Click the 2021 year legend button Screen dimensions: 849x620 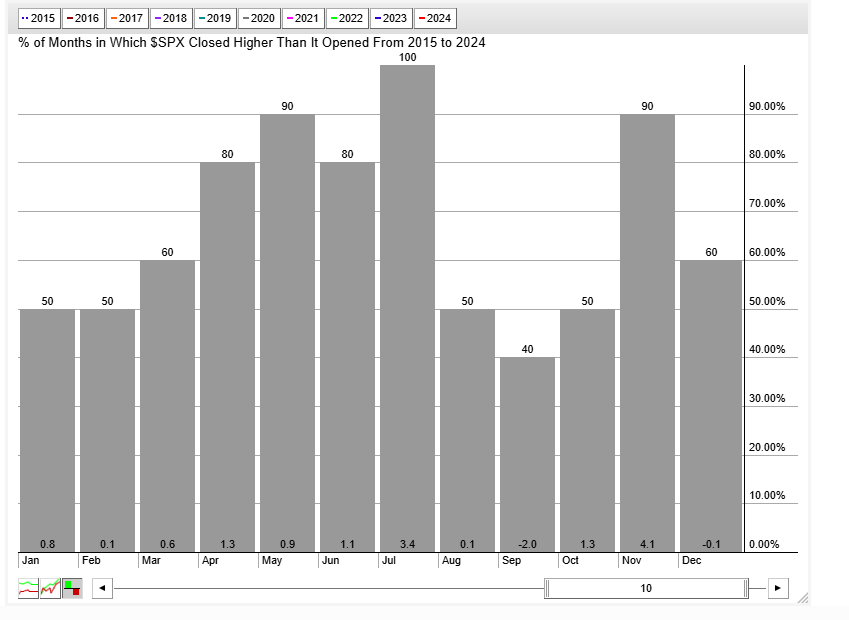[302, 18]
